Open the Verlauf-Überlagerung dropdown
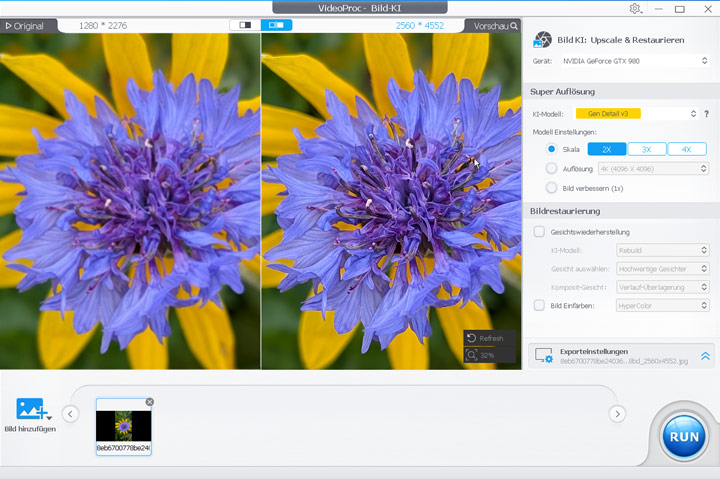 pyautogui.click(x=663, y=287)
